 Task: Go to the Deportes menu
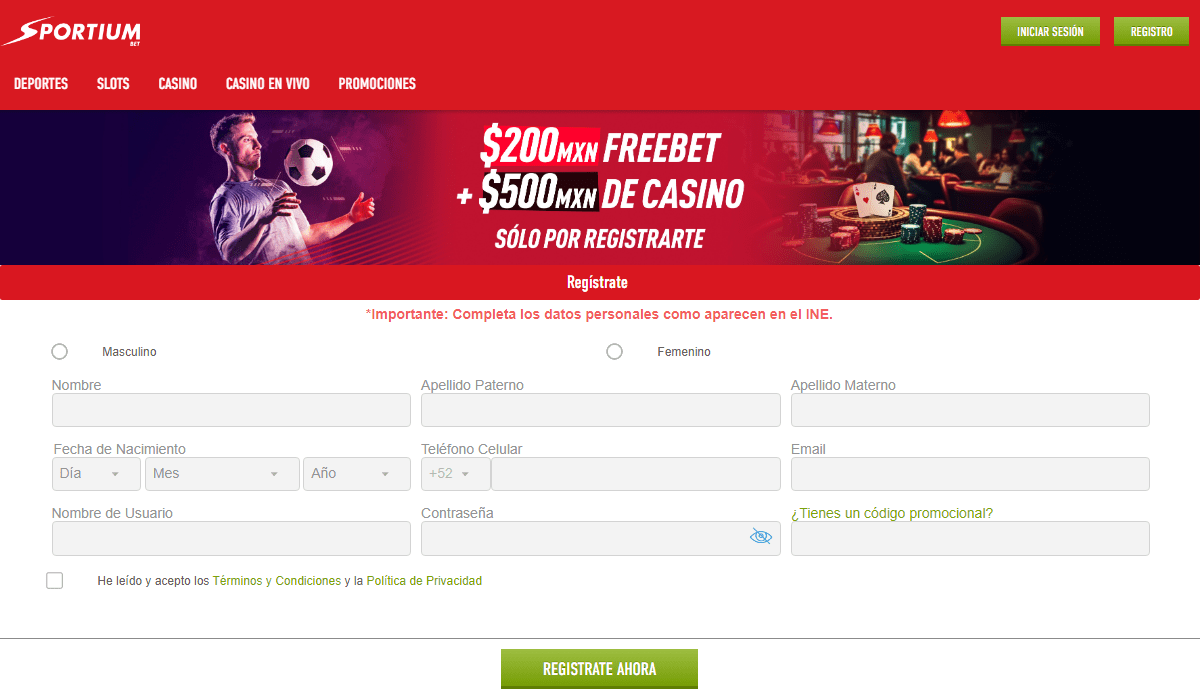(41, 84)
